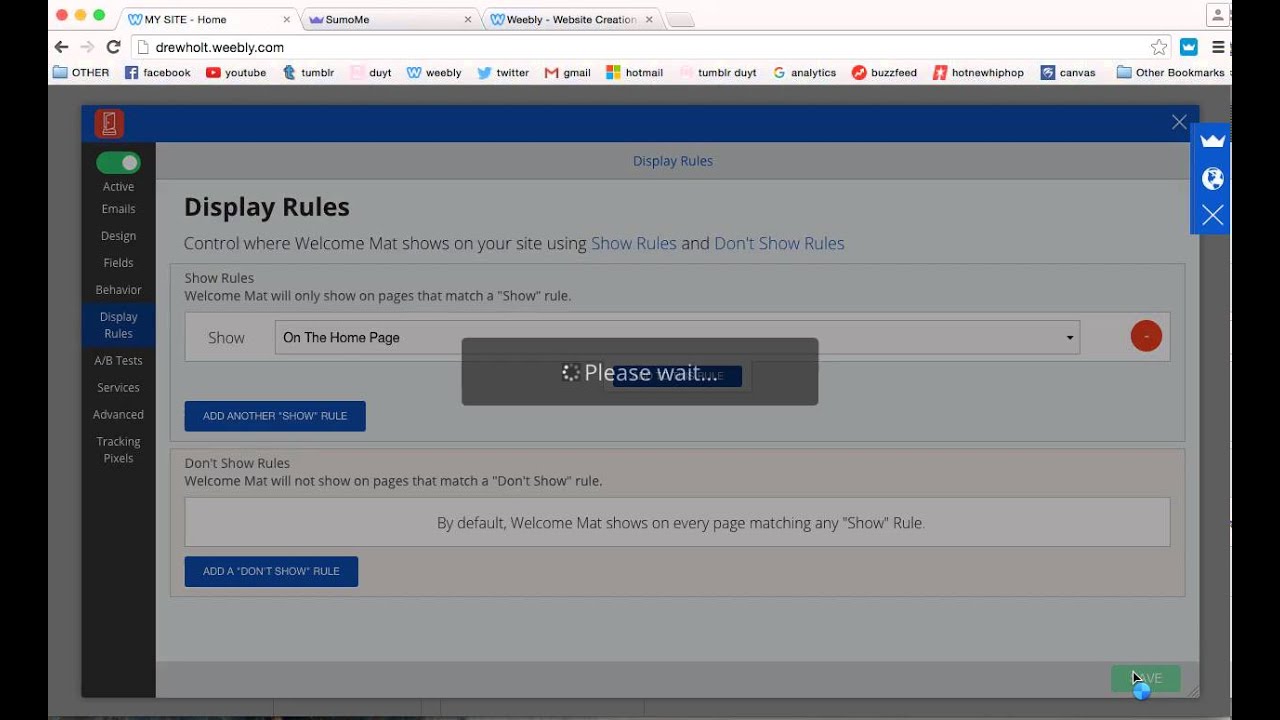This screenshot has width=1280, height=720.
Task: Switch to the SumoMe browser tab
Action: 390,19
